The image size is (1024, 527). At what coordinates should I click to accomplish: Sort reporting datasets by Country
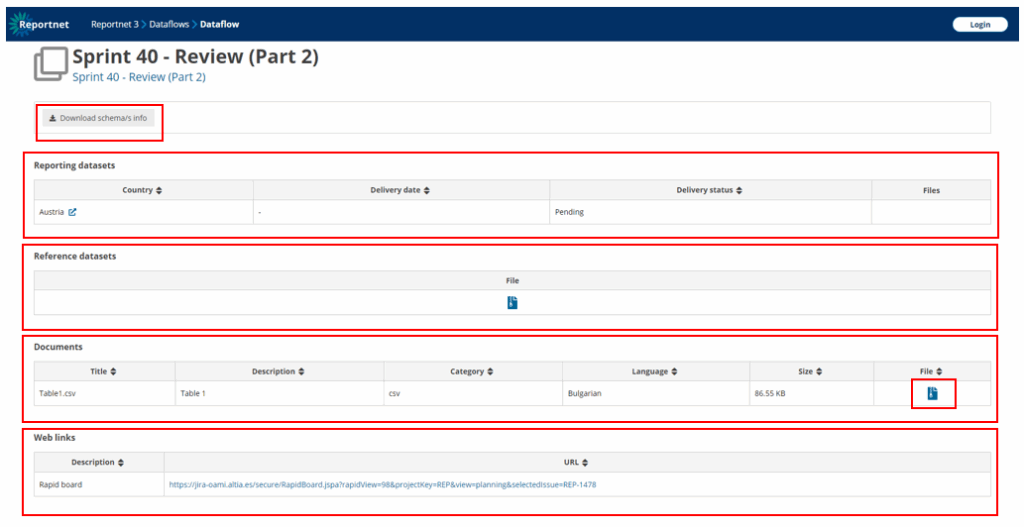tap(158, 190)
